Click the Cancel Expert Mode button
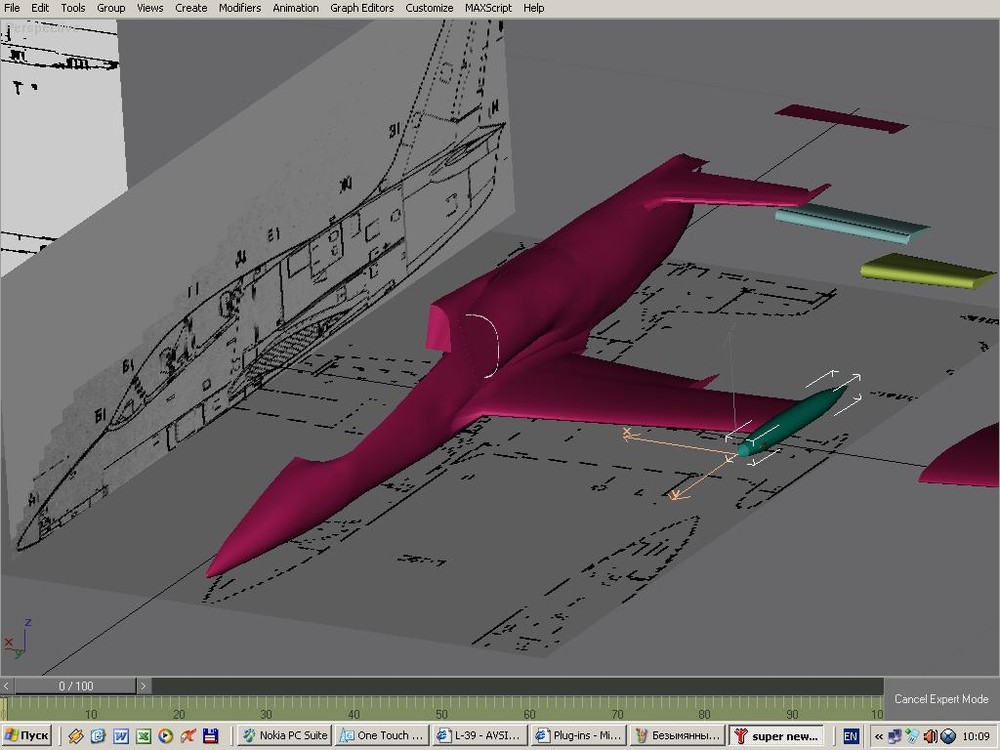Image resolution: width=1000 pixels, height=750 pixels. coord(940,699)
